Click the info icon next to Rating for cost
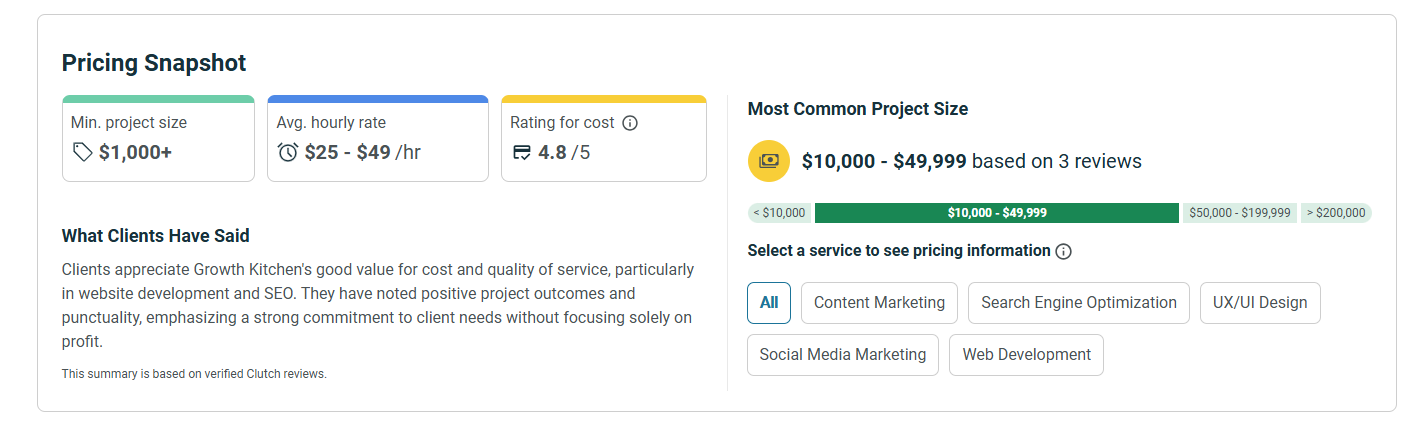 pyautogui.click(x=630, y=123)
